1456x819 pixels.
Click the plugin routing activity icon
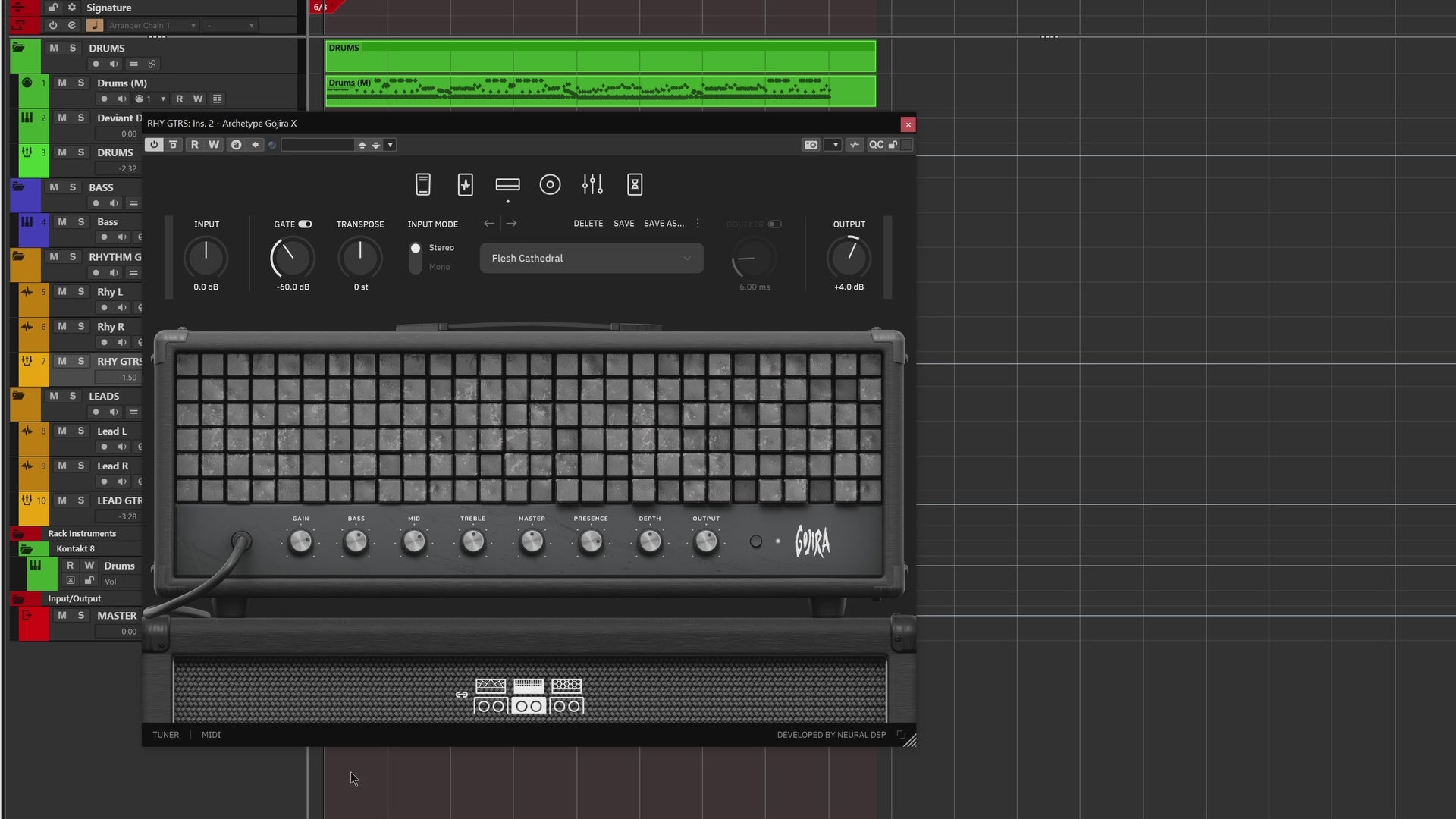pyautogui.click(x=855, y=145)
